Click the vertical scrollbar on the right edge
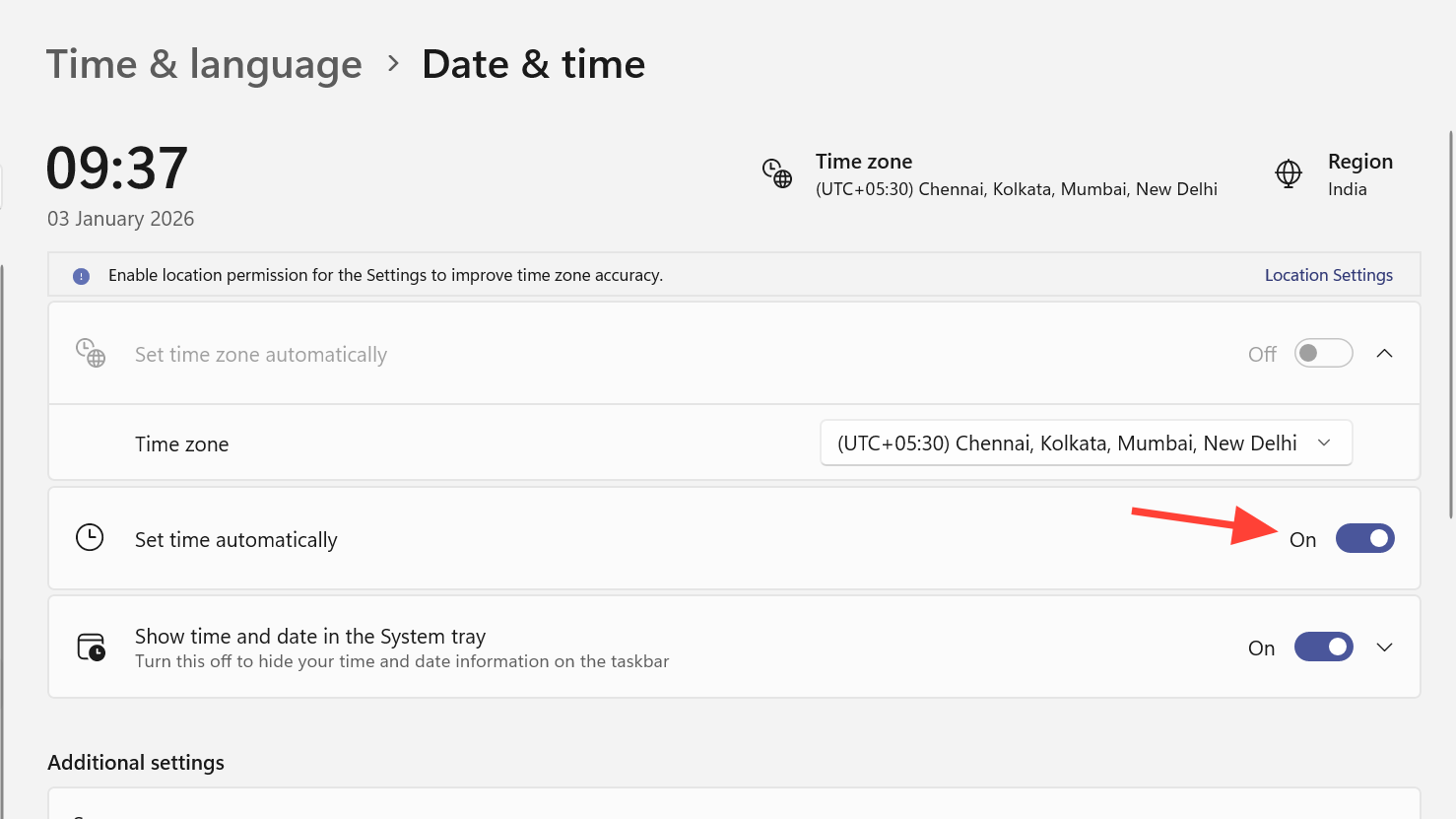Viewport: 1456px width, 819px height. coord(1450,325)
